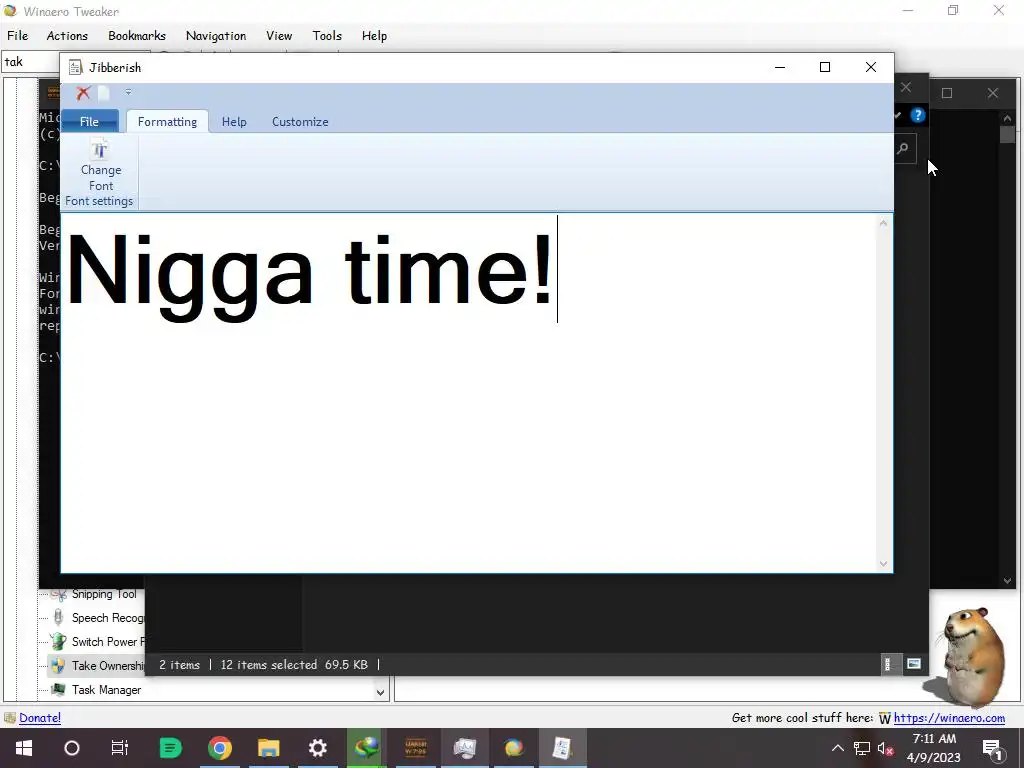1024x768 pixels.
Task: Click the monitor graph taskbar icon
Action: click(x=465, y=748)
